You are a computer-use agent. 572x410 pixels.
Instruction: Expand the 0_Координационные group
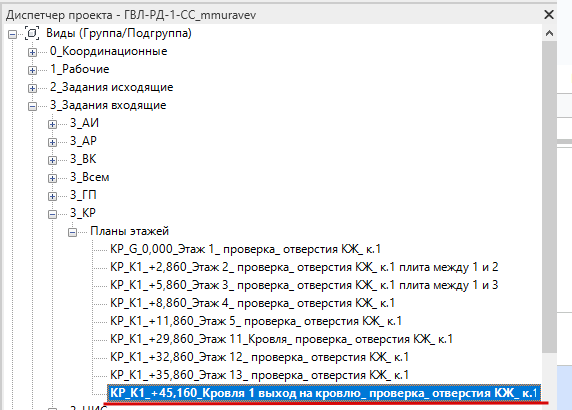pos(32,52)
